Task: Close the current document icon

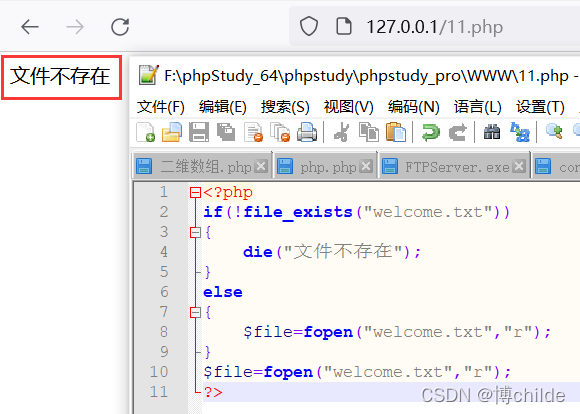Action: pyautogui.click(x=253, y=132)
